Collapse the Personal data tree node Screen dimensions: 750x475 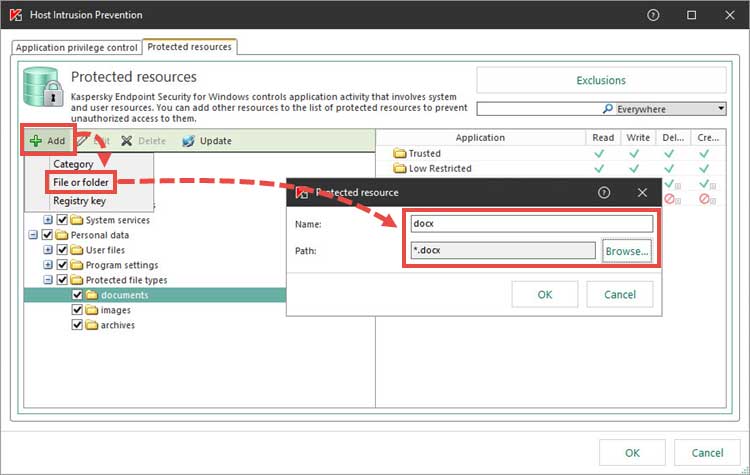coord(34,235)
